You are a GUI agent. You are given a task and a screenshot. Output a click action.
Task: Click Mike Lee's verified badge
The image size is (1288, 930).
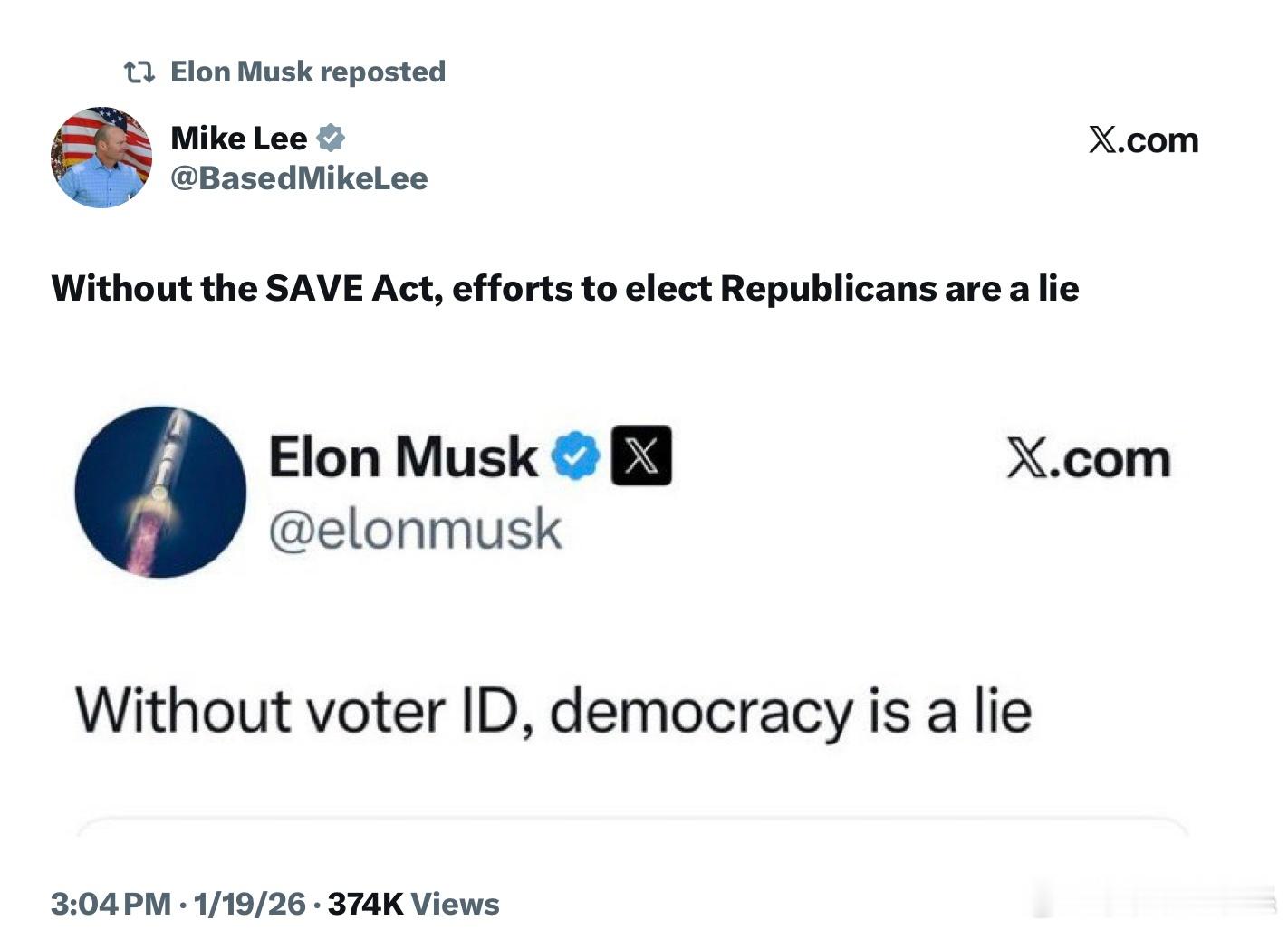(332, 137)
